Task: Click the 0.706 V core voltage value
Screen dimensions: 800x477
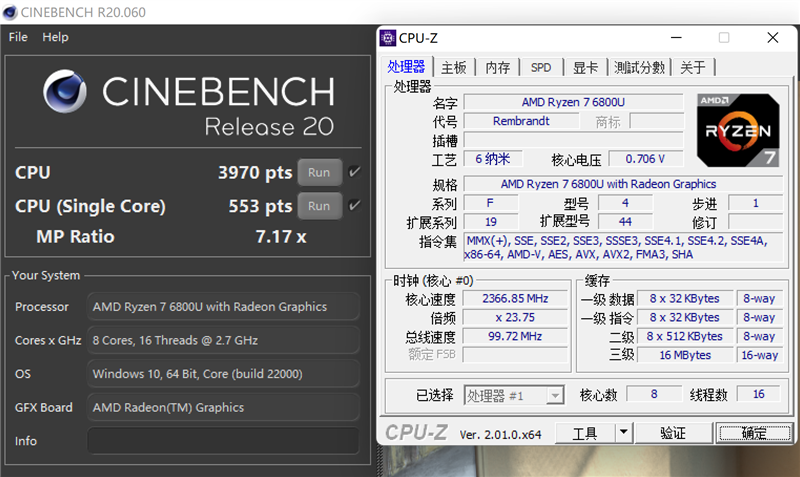Action: pos(645,159)
